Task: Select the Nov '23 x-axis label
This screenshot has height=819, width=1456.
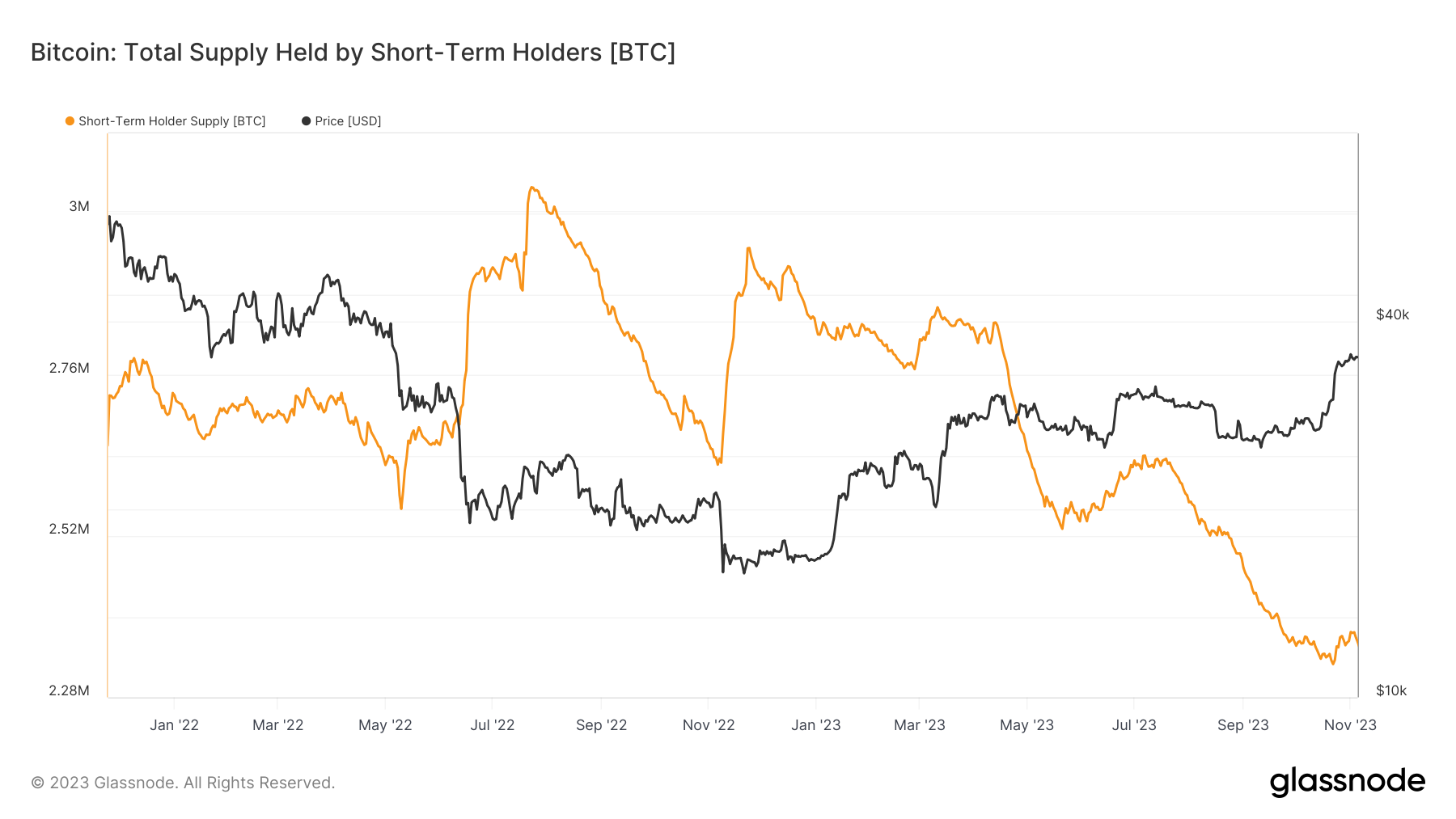Action: pos(1350,725)
